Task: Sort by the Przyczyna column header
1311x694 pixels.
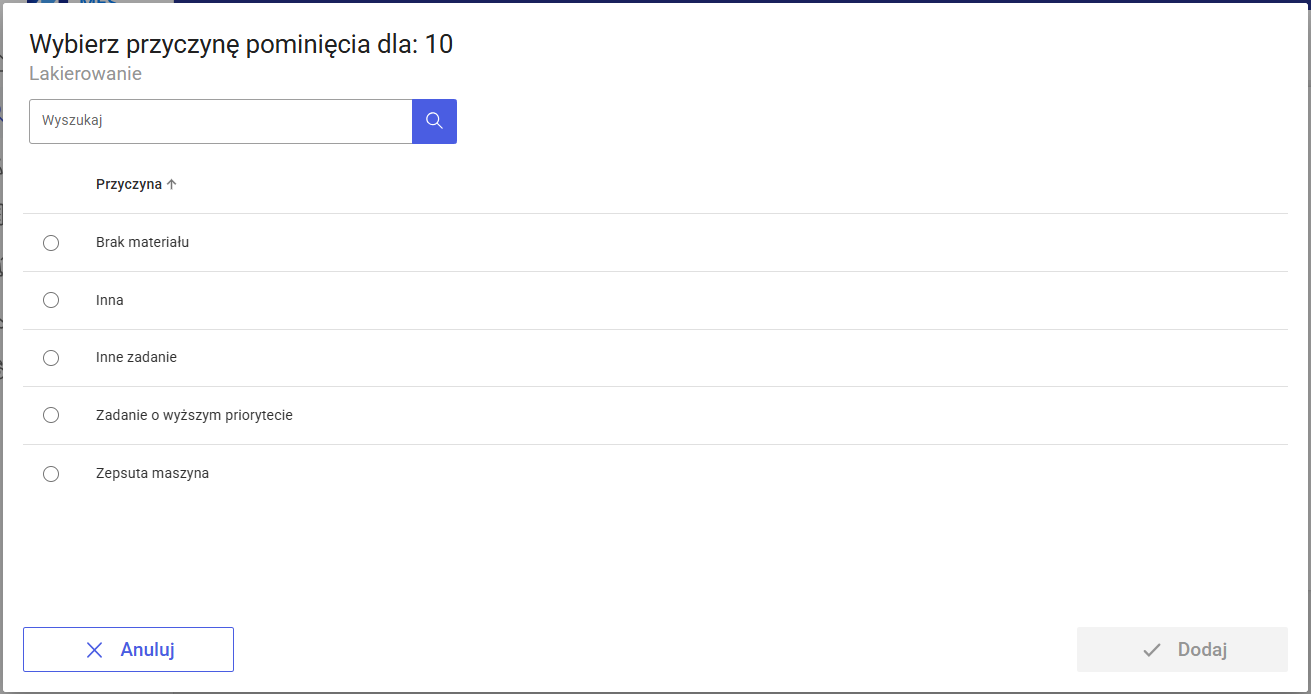Action: 129,184
